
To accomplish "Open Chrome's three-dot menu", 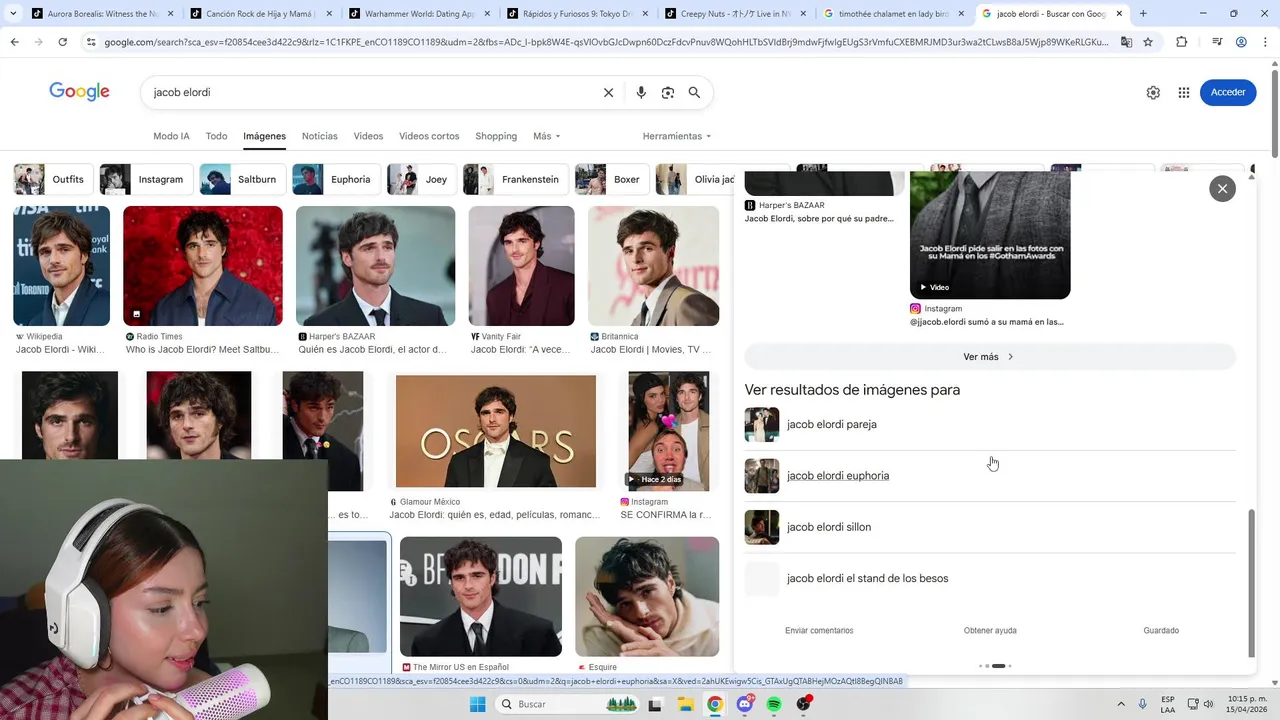I will coord(1264,42).
